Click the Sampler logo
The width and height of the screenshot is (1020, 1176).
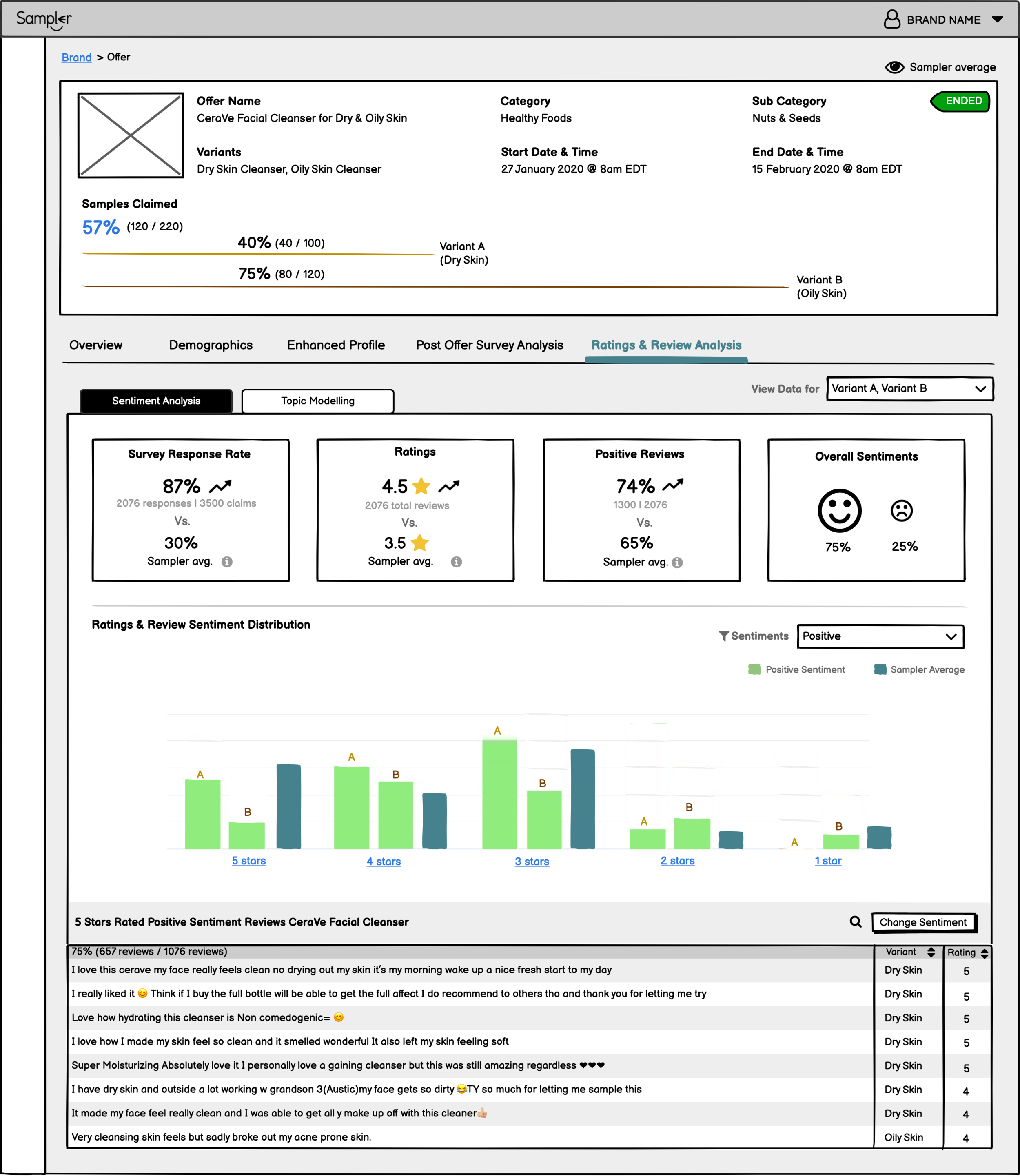tap(44, 19)
